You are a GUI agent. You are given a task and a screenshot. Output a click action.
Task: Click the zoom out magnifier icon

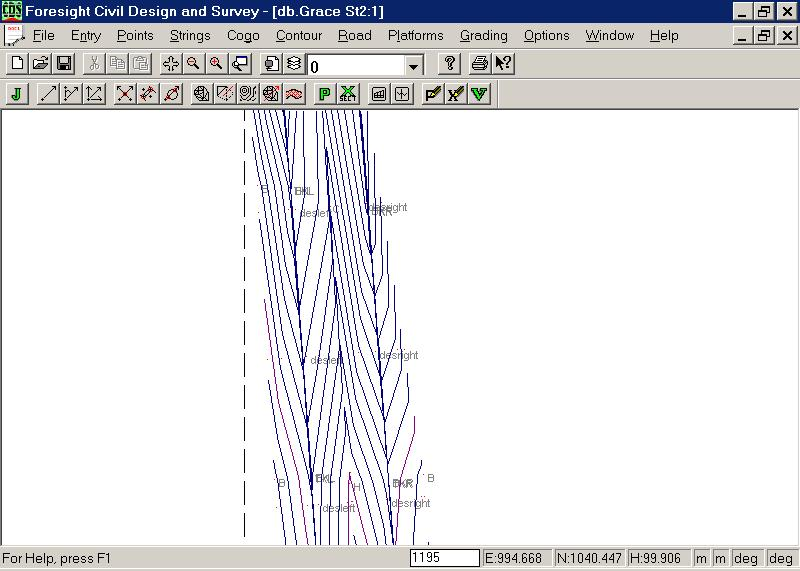coord(193,64)
